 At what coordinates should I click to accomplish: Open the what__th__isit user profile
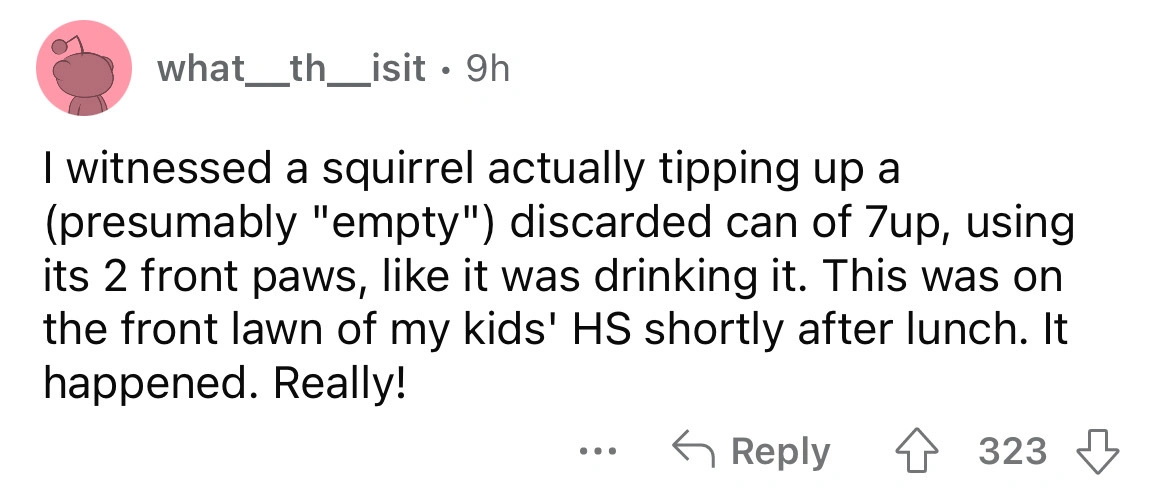[290, 69]
